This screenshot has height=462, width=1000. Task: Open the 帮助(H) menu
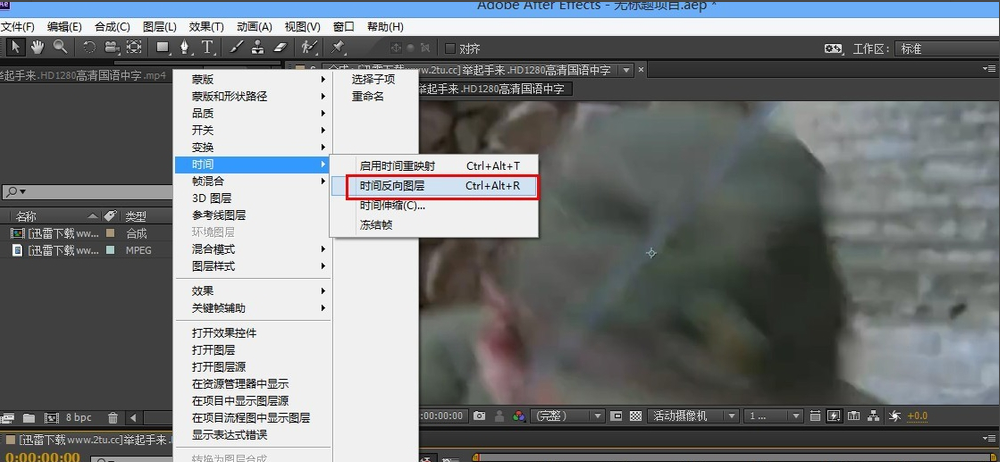pos(385,27)
